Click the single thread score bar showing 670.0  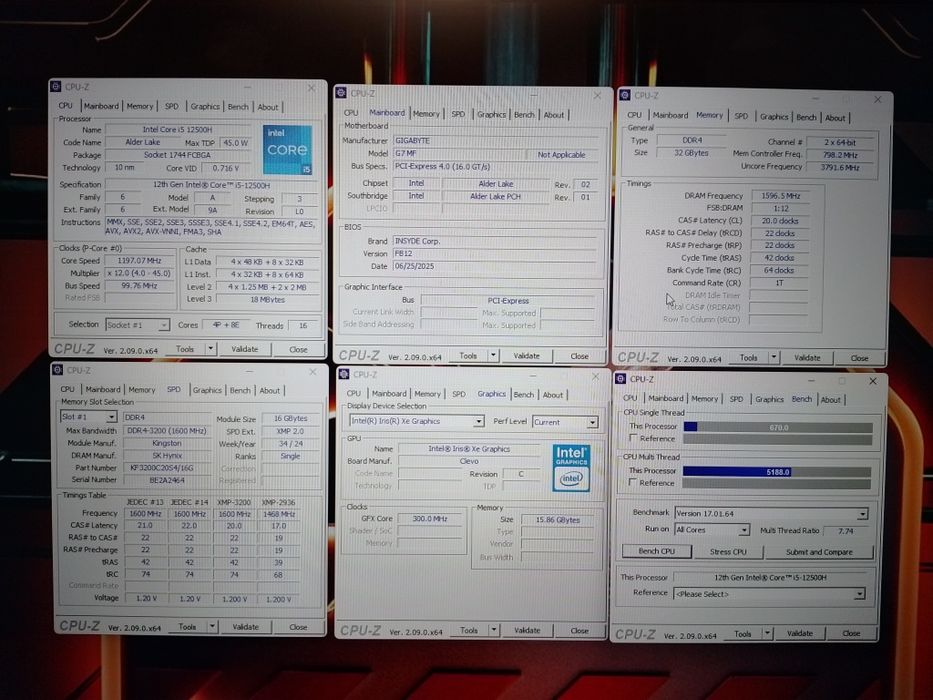(x=778, y=427)
